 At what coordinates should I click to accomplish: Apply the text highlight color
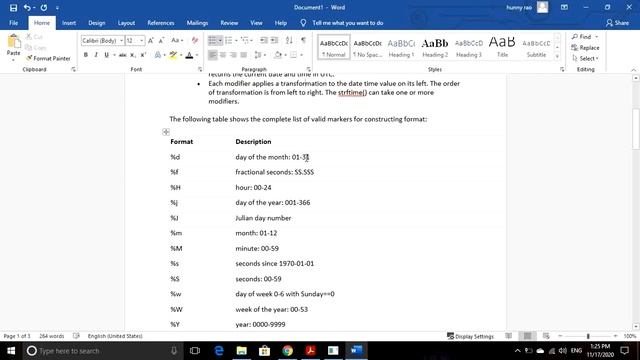pos(173,55)
